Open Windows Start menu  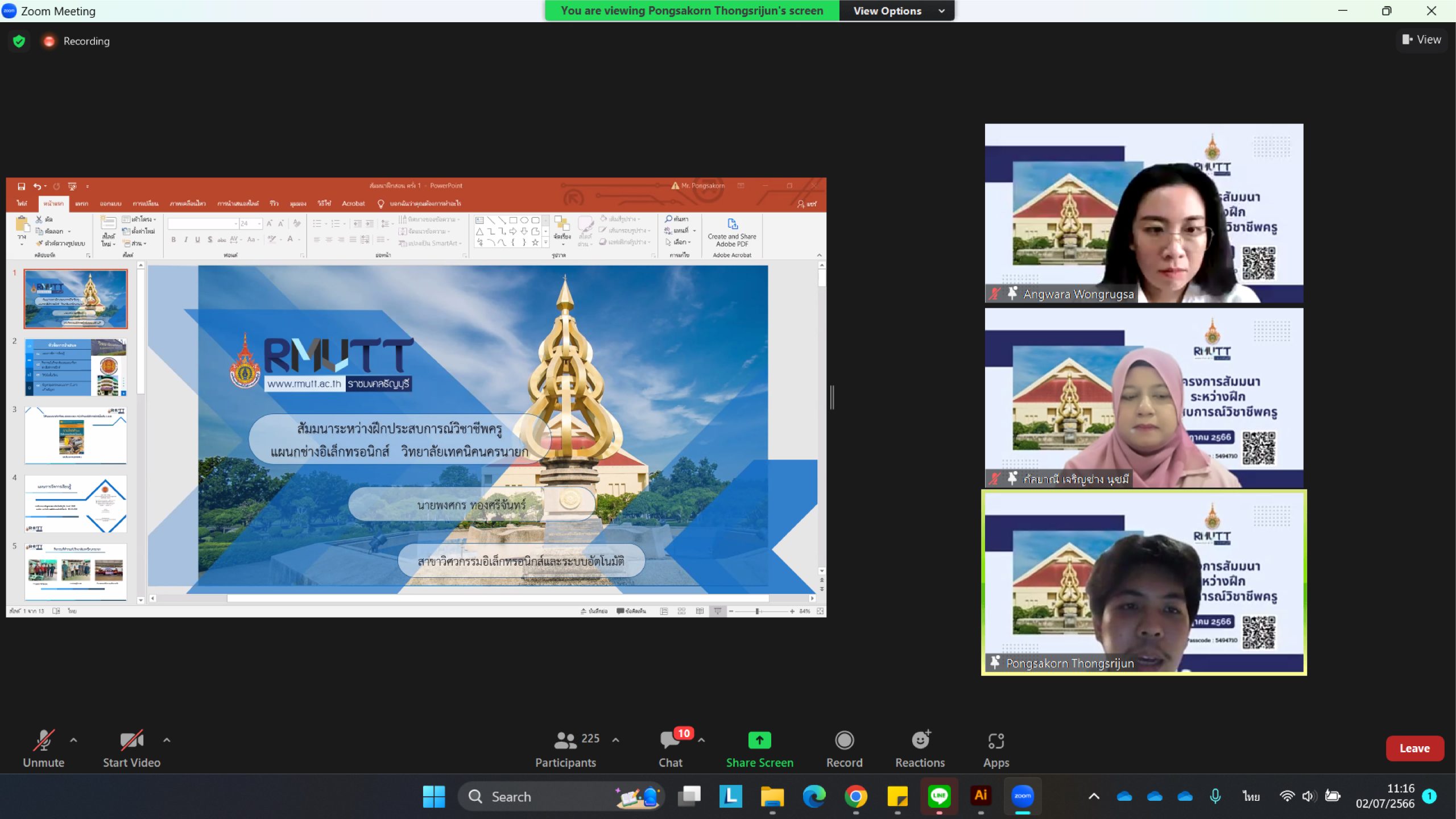click(434, 796)
